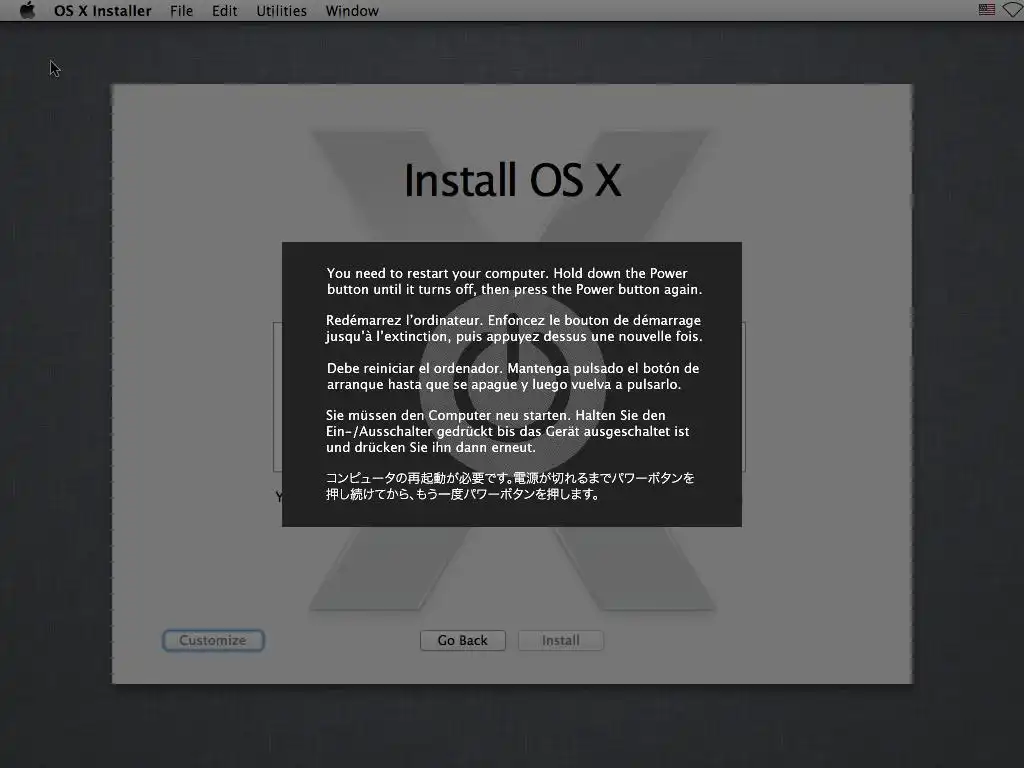This screenshot has width=1024, height=768.
Task: Click the Wi-Fi status icon
Action: click(1014, 10)
